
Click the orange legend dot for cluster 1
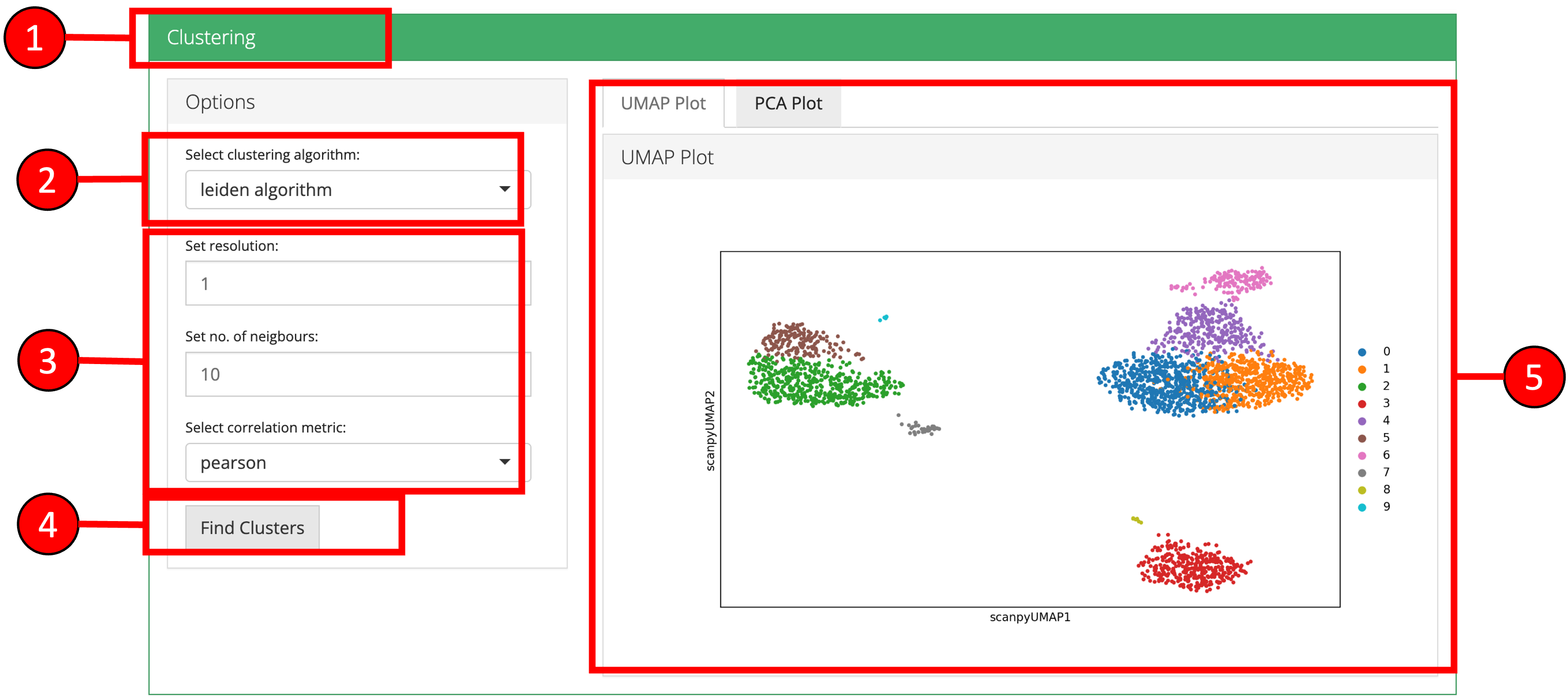(1361, 369)
